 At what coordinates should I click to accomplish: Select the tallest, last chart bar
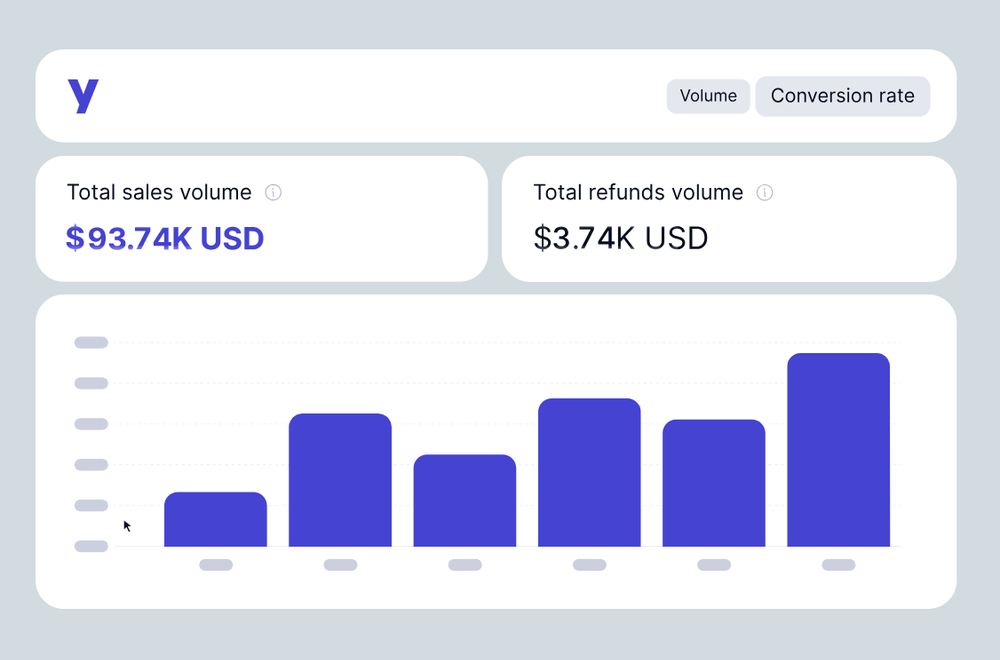pyautogui.click(x=838, y=450)
